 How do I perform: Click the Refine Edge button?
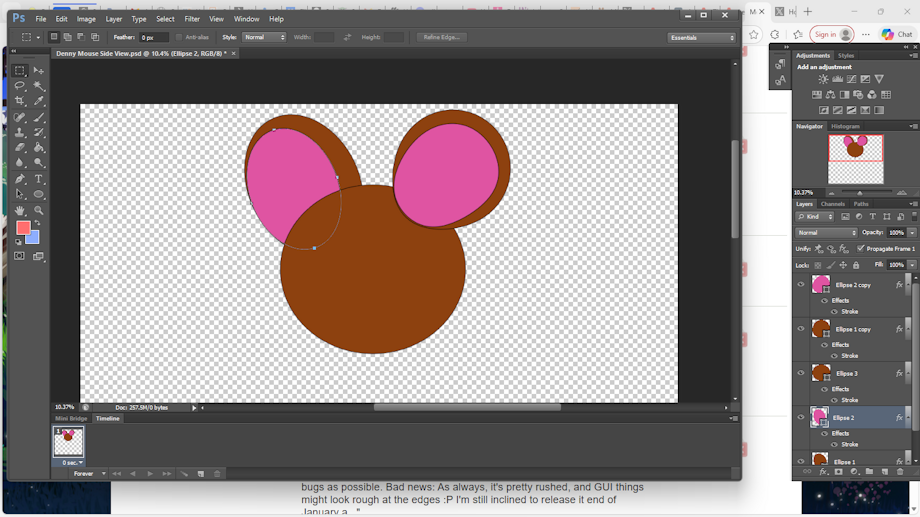441,37
